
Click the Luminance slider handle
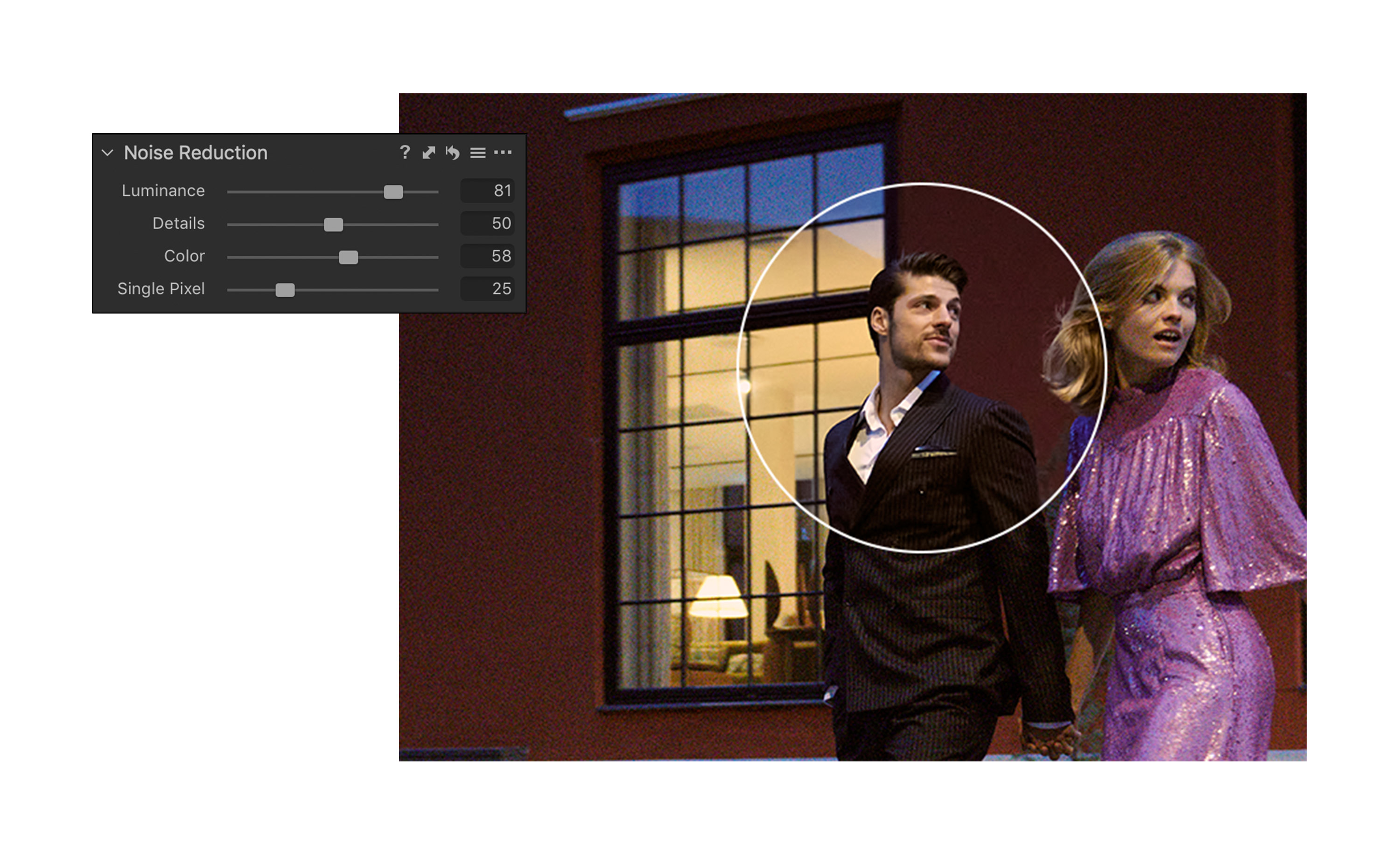click(x=393, y=192)
